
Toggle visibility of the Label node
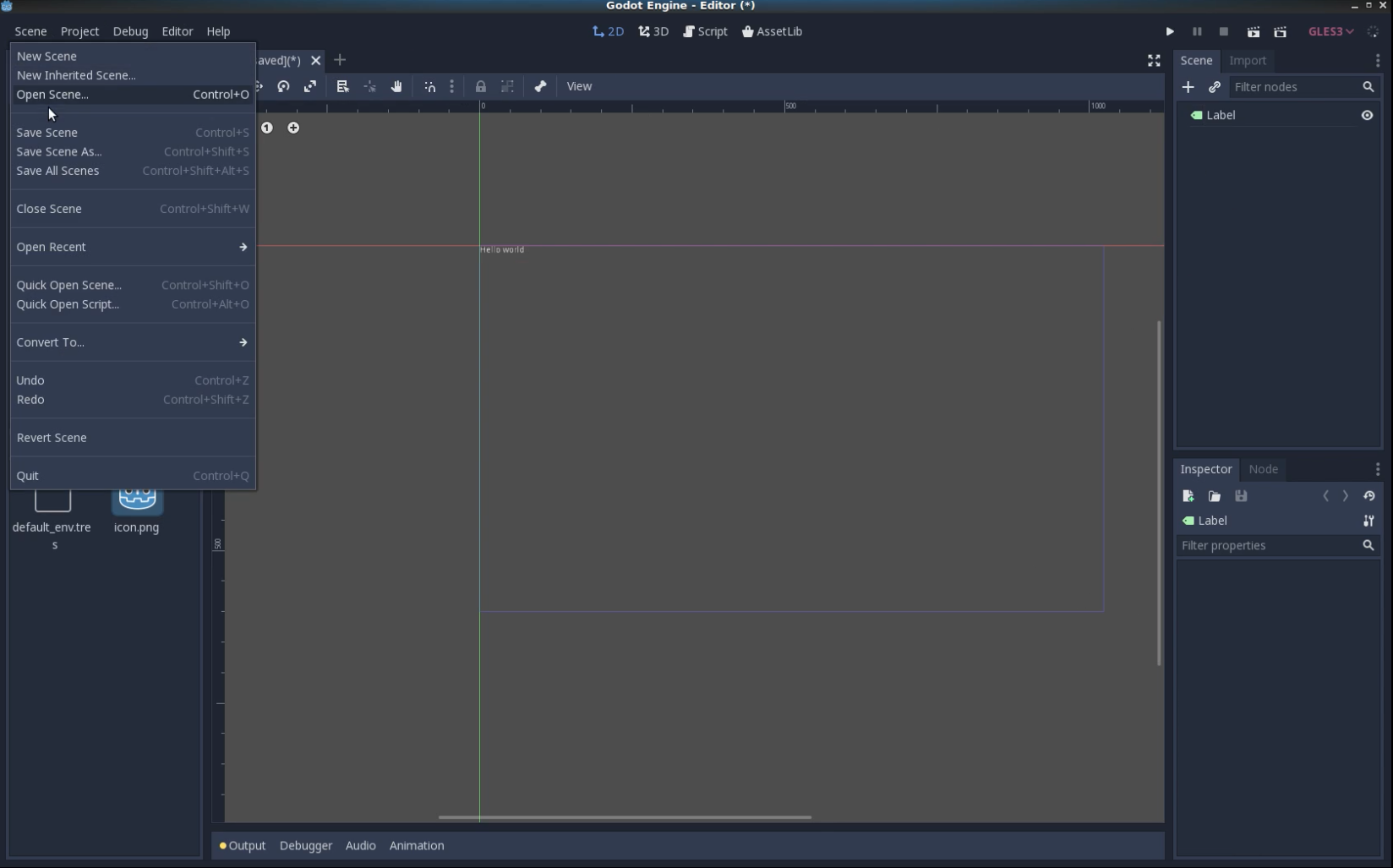[1367, 115]
